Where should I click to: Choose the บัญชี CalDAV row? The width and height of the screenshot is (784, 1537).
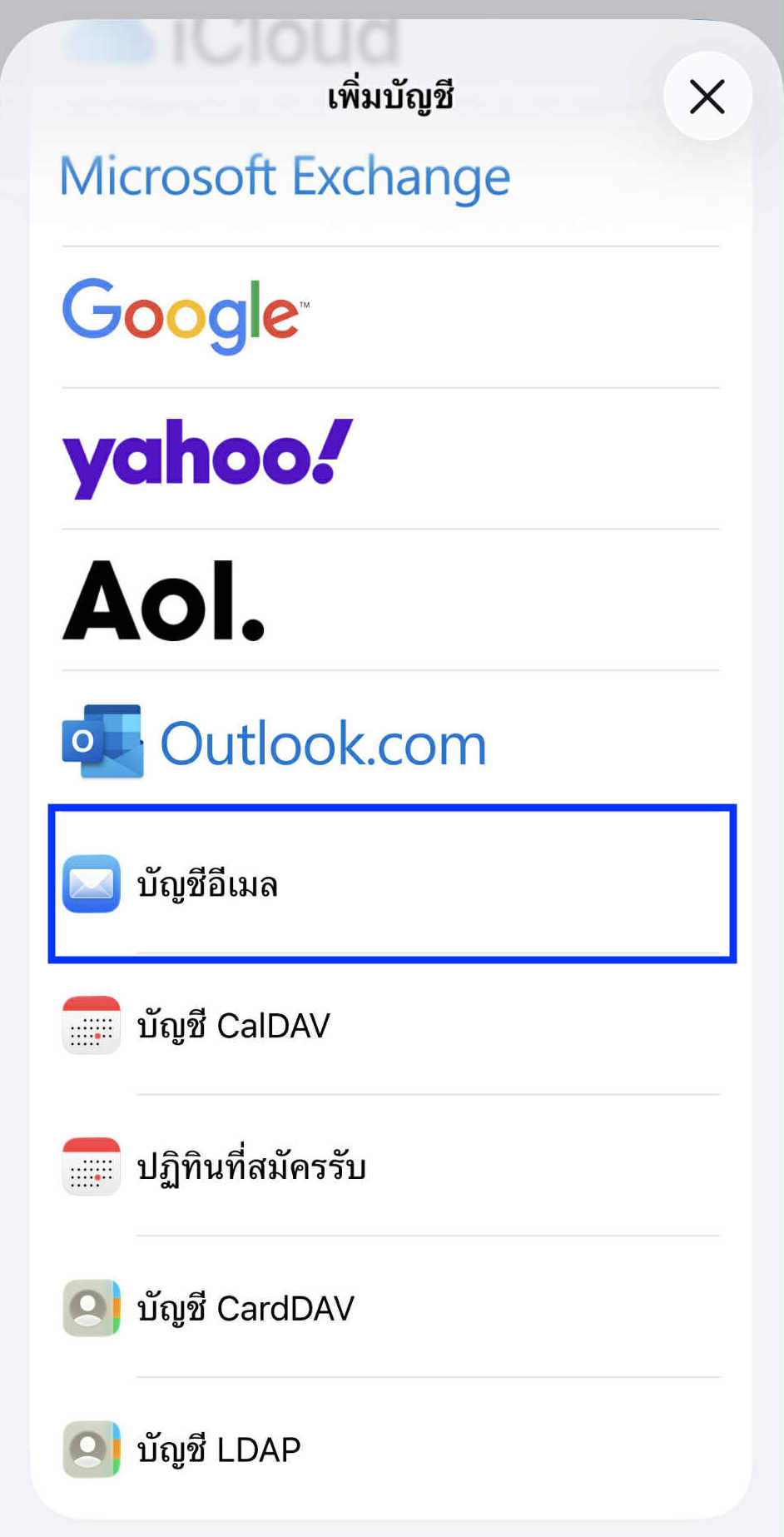pos(391,1025)
